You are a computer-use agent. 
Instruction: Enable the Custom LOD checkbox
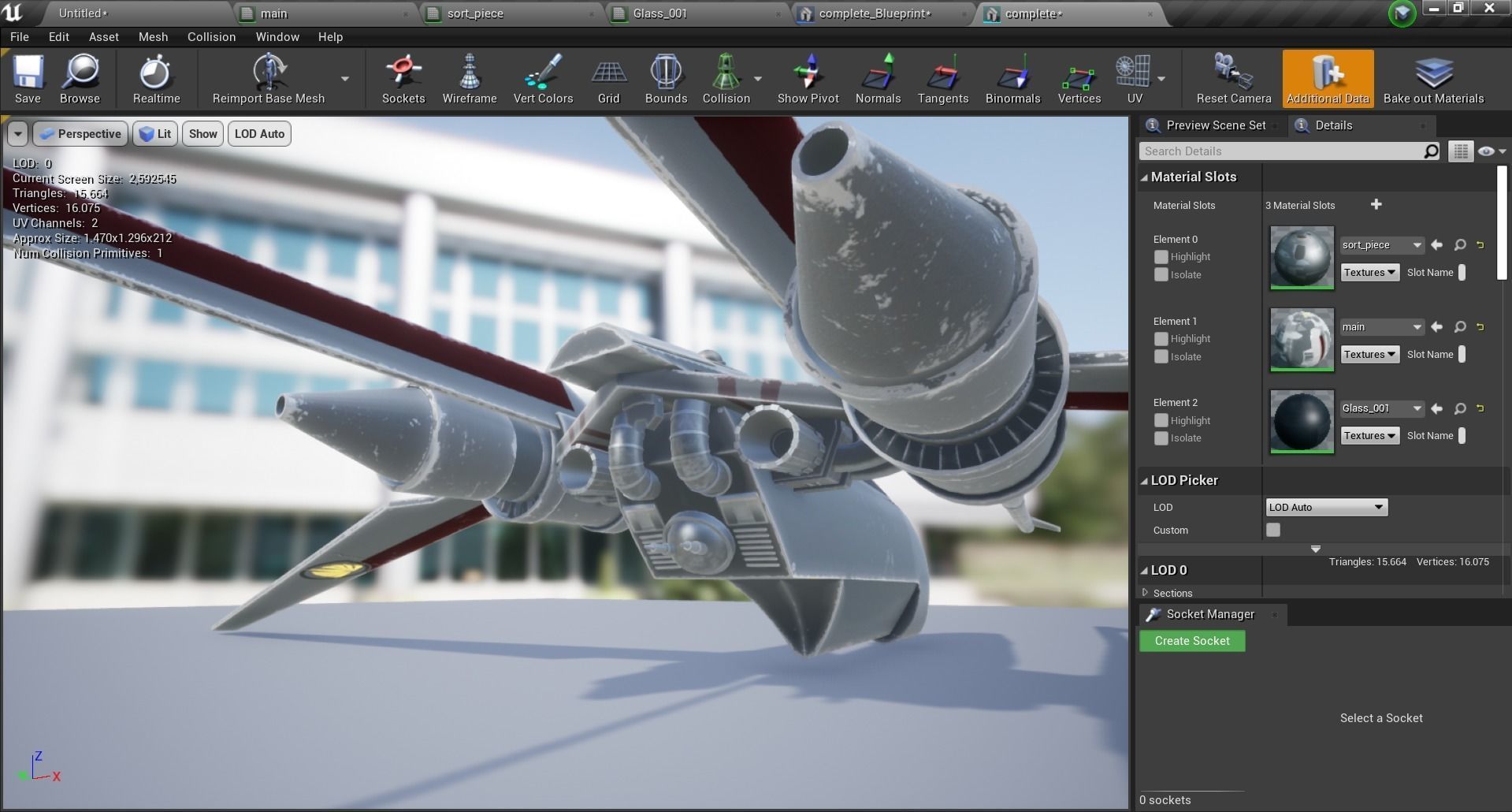point(1272,530)
